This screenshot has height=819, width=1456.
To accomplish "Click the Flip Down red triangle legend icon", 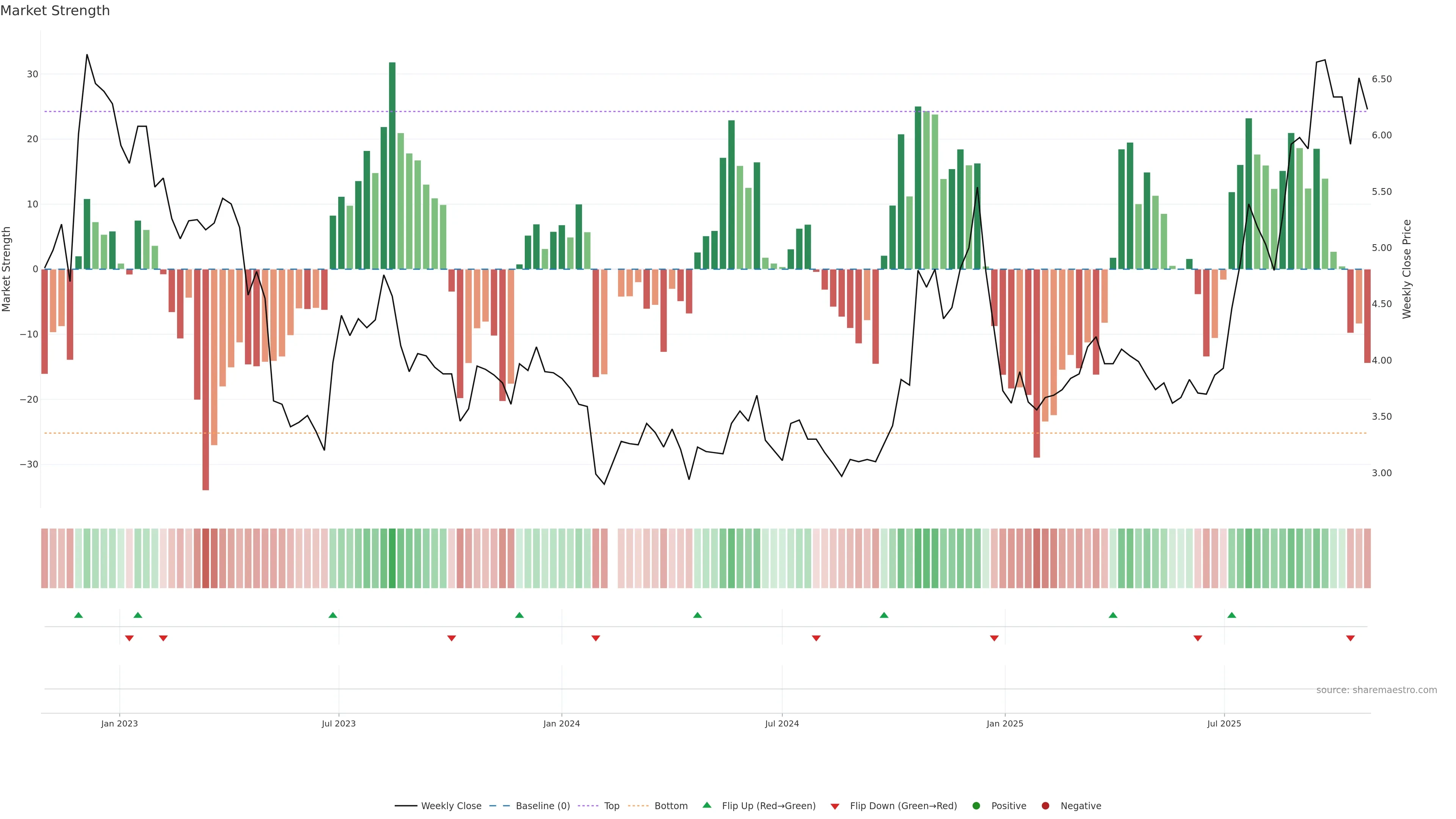I will pyautogui.click(x=835, y=806).
